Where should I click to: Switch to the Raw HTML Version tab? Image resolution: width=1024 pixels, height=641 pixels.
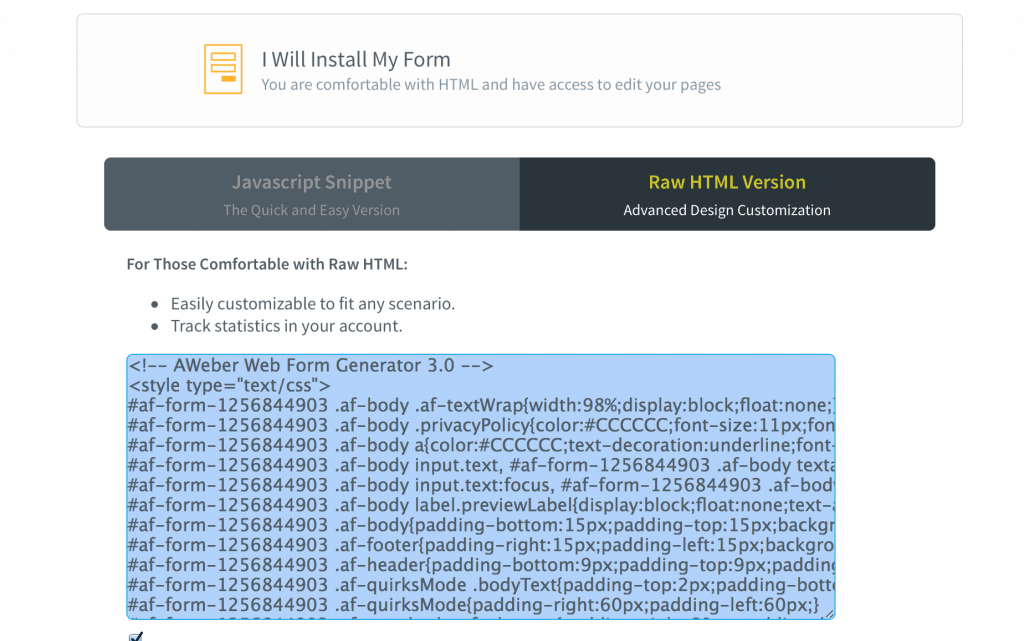click(x=728, y=194)
